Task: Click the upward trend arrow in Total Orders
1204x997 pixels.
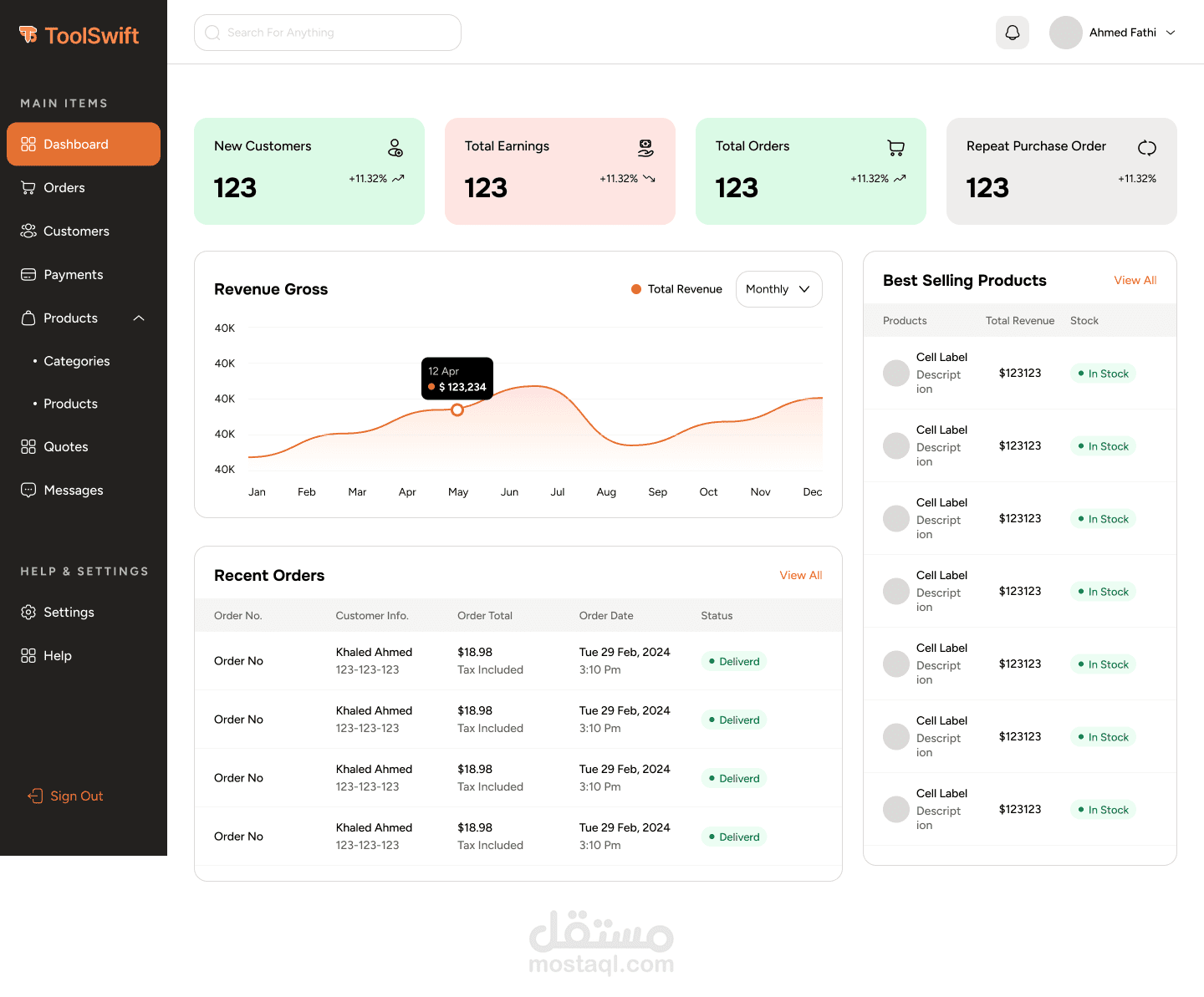Action: (900, 178)
